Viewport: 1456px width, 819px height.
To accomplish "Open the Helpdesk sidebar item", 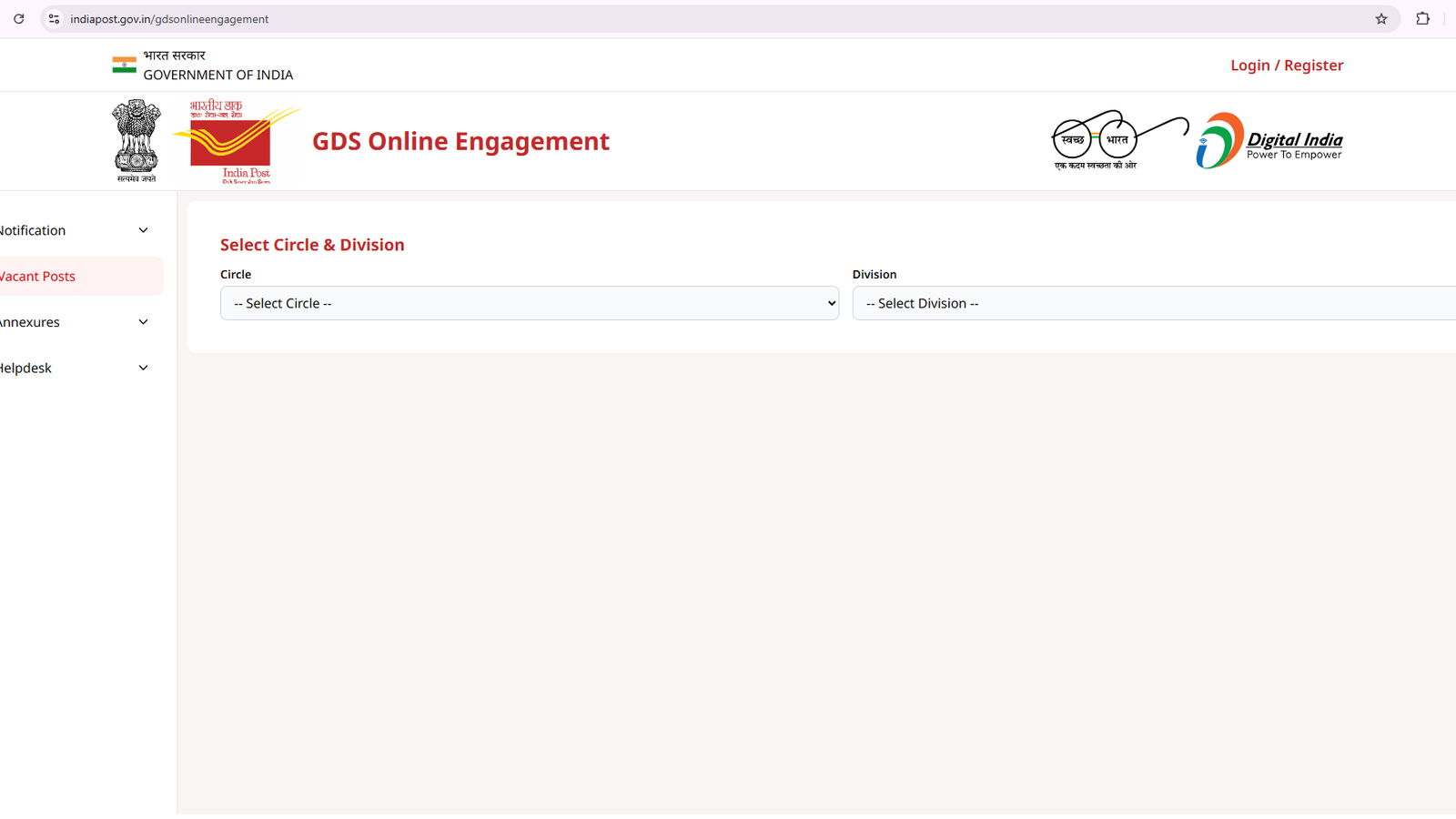I will (80, 368).
